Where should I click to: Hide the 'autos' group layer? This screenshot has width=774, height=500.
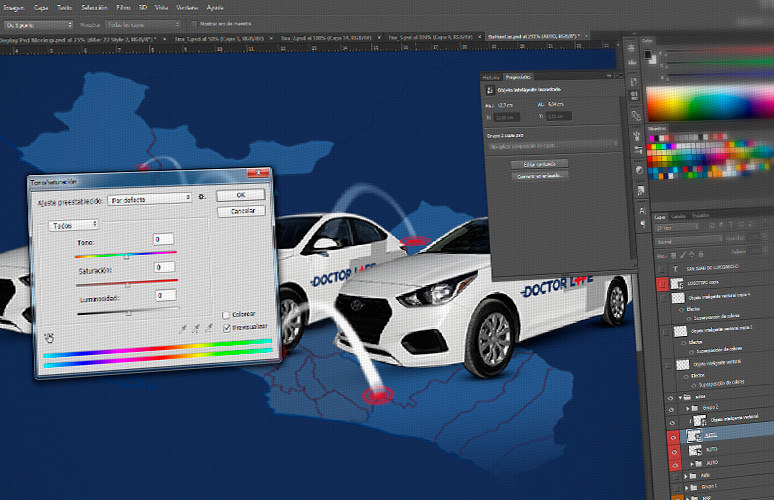tap(670, 398)
